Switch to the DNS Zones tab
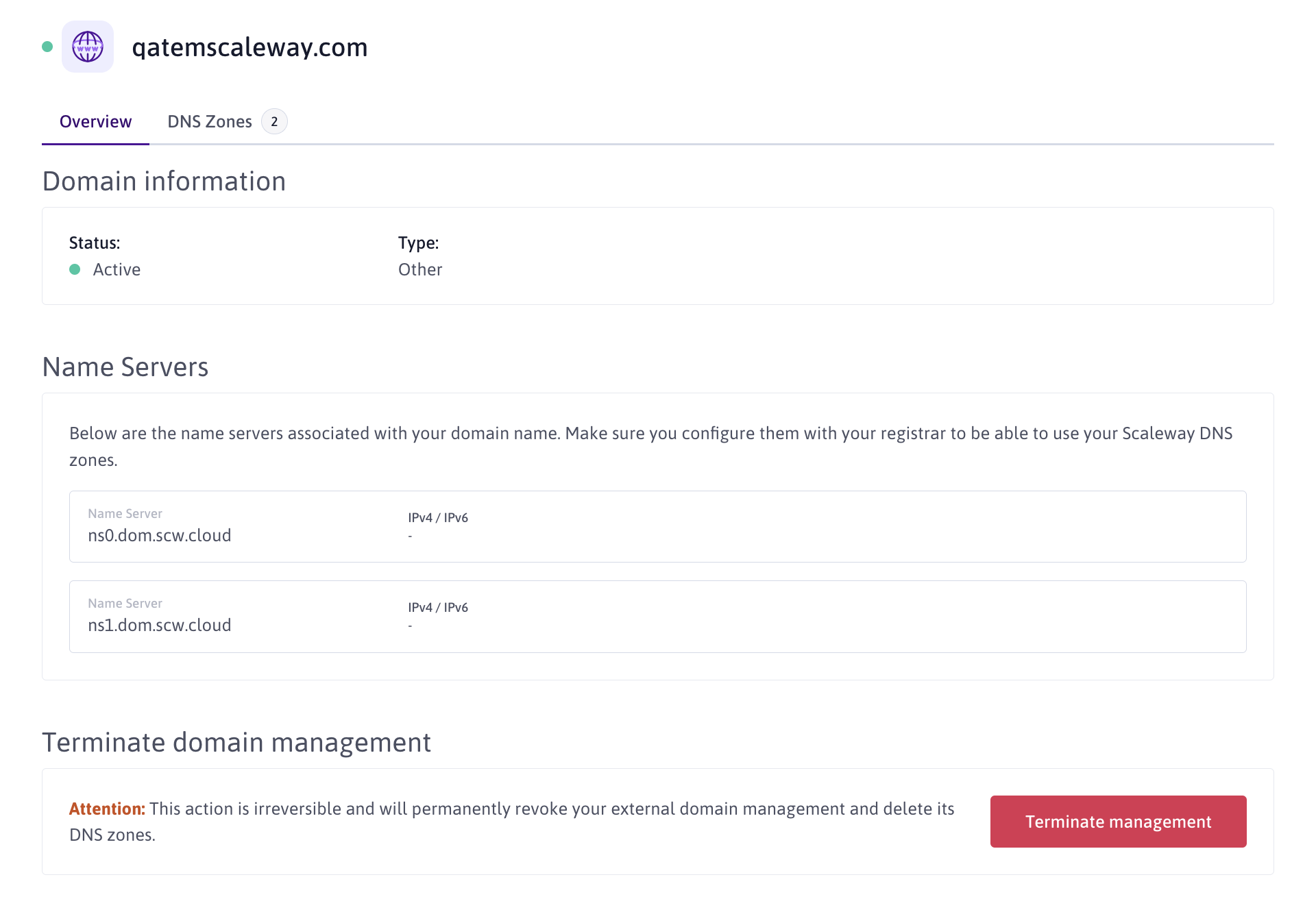Viewport: 1316px width, 899px height. [x=210, y=121]
